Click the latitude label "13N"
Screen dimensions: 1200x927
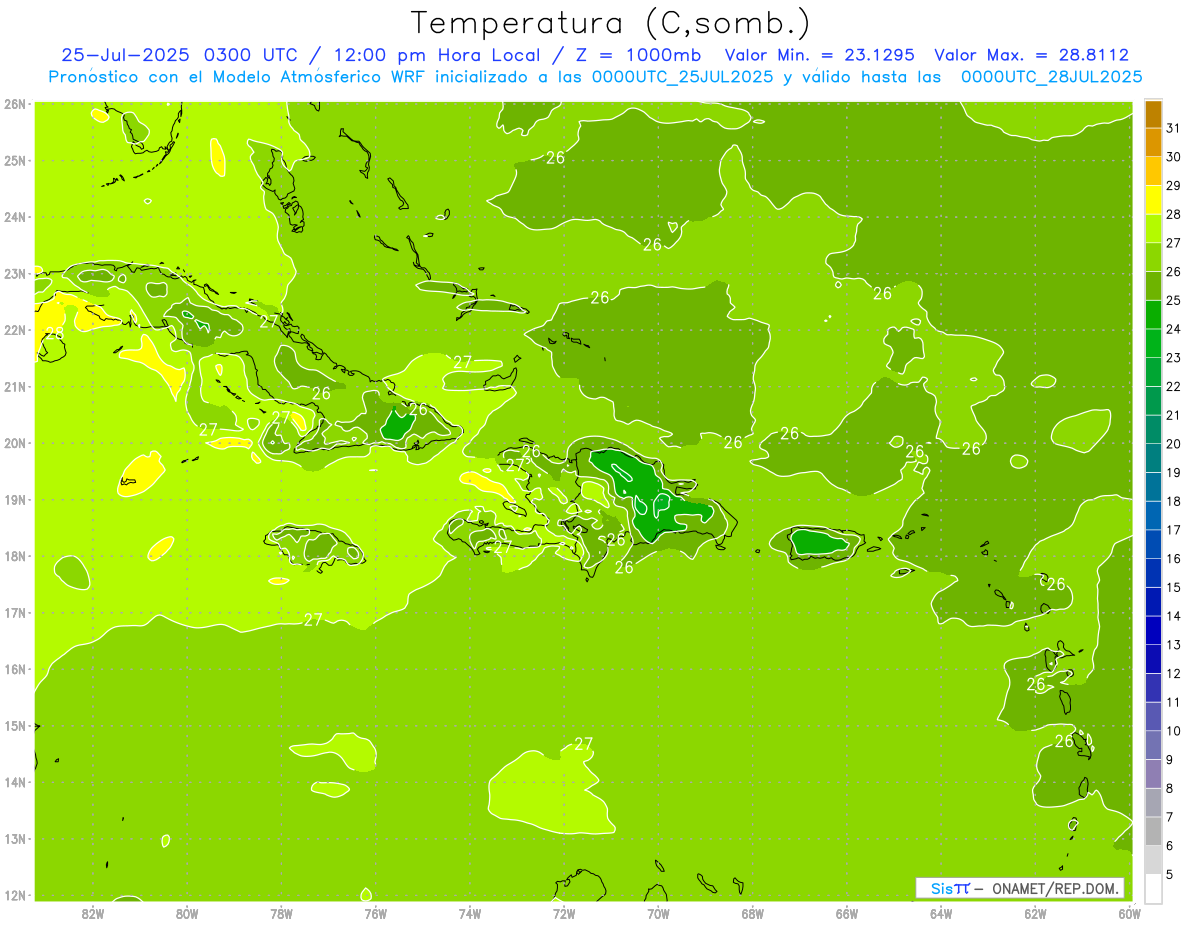click(x=15, y=839)
